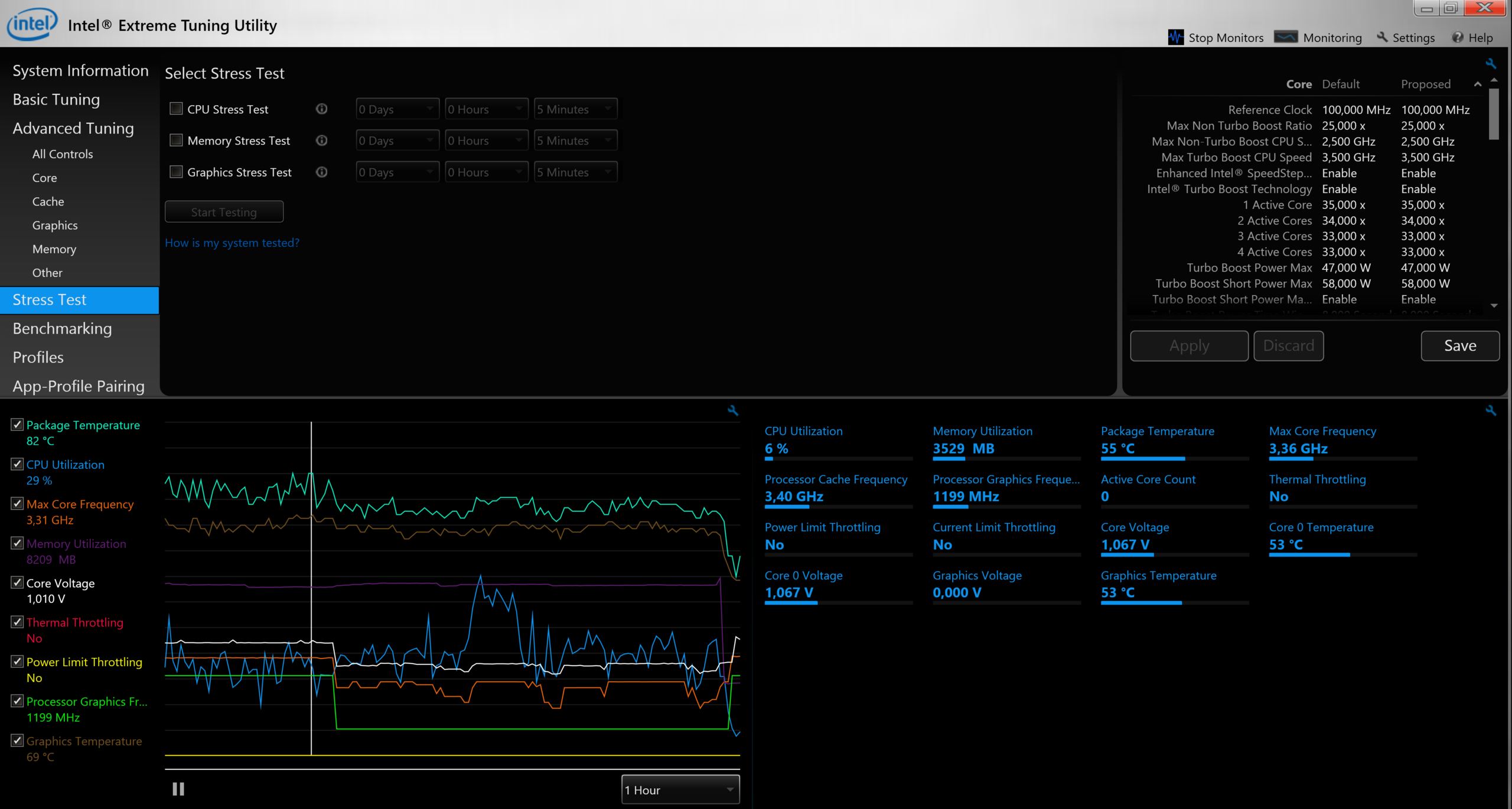The width and height of the screenshot is (1512, 809).
Task: Click wrench icon above the monitoring graph
Action: (733, 410)
